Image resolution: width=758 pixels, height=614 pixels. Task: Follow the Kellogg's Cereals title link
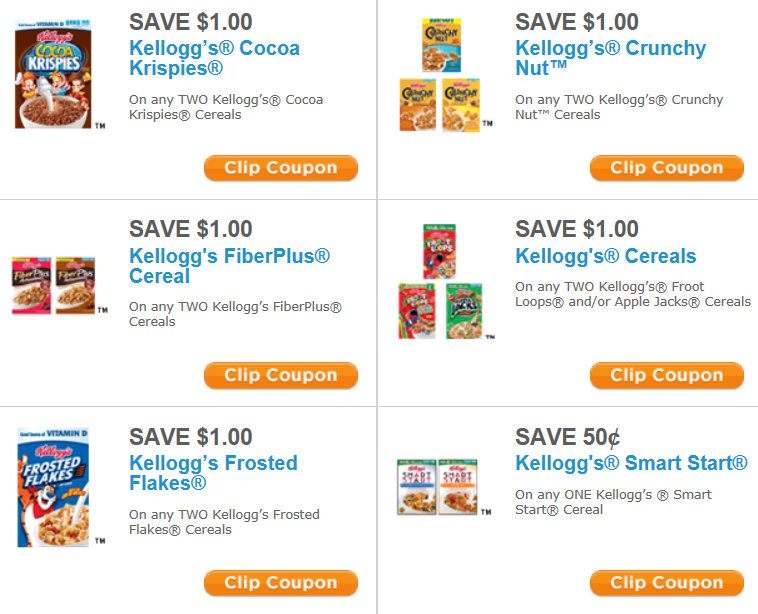(x=605, y=256)
